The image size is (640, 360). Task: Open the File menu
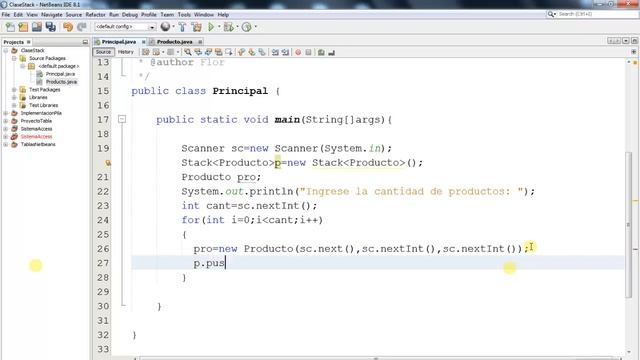tap(6, 15)
